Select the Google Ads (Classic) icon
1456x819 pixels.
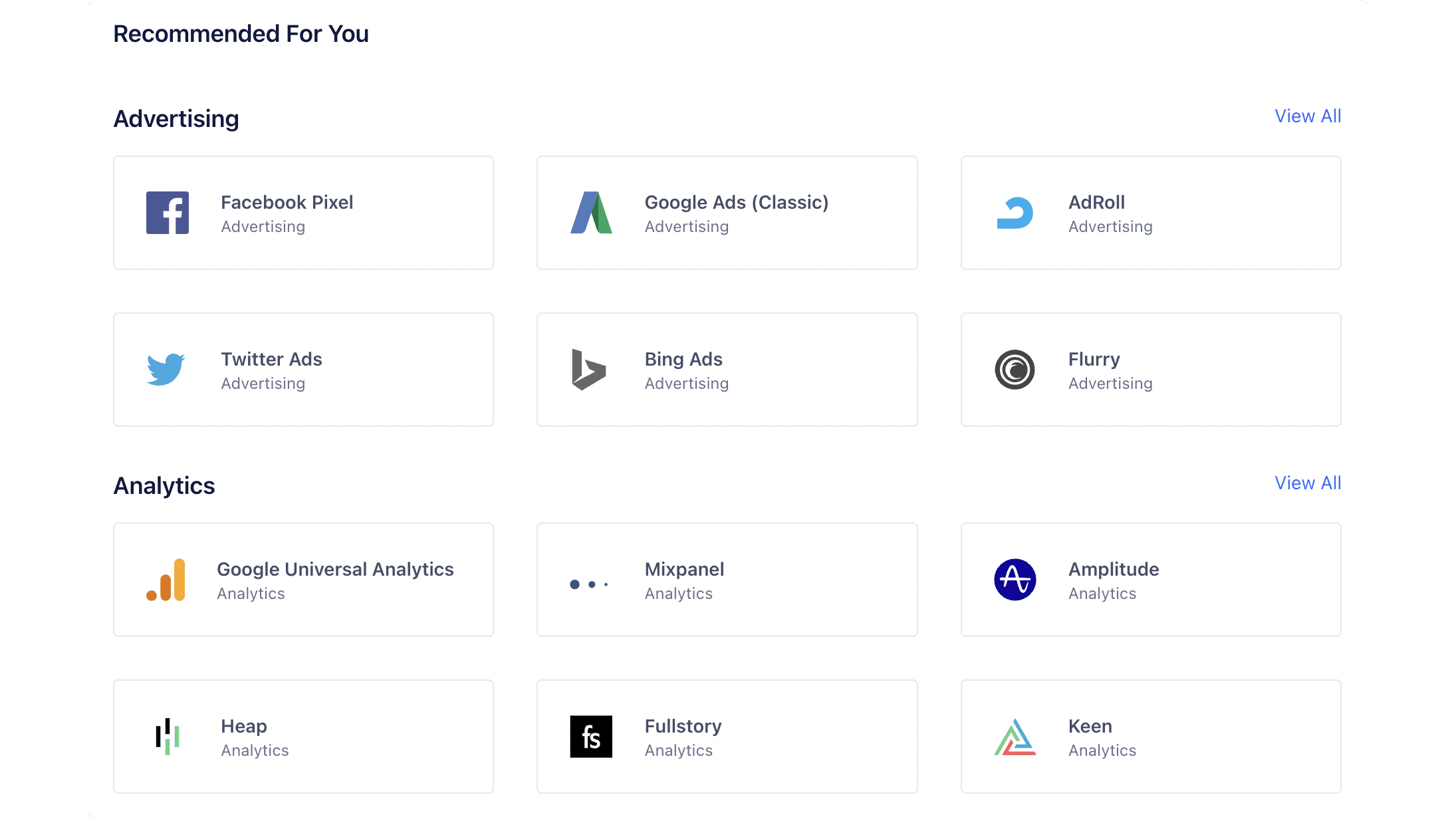pyautogui.click(x=591, y=212)
